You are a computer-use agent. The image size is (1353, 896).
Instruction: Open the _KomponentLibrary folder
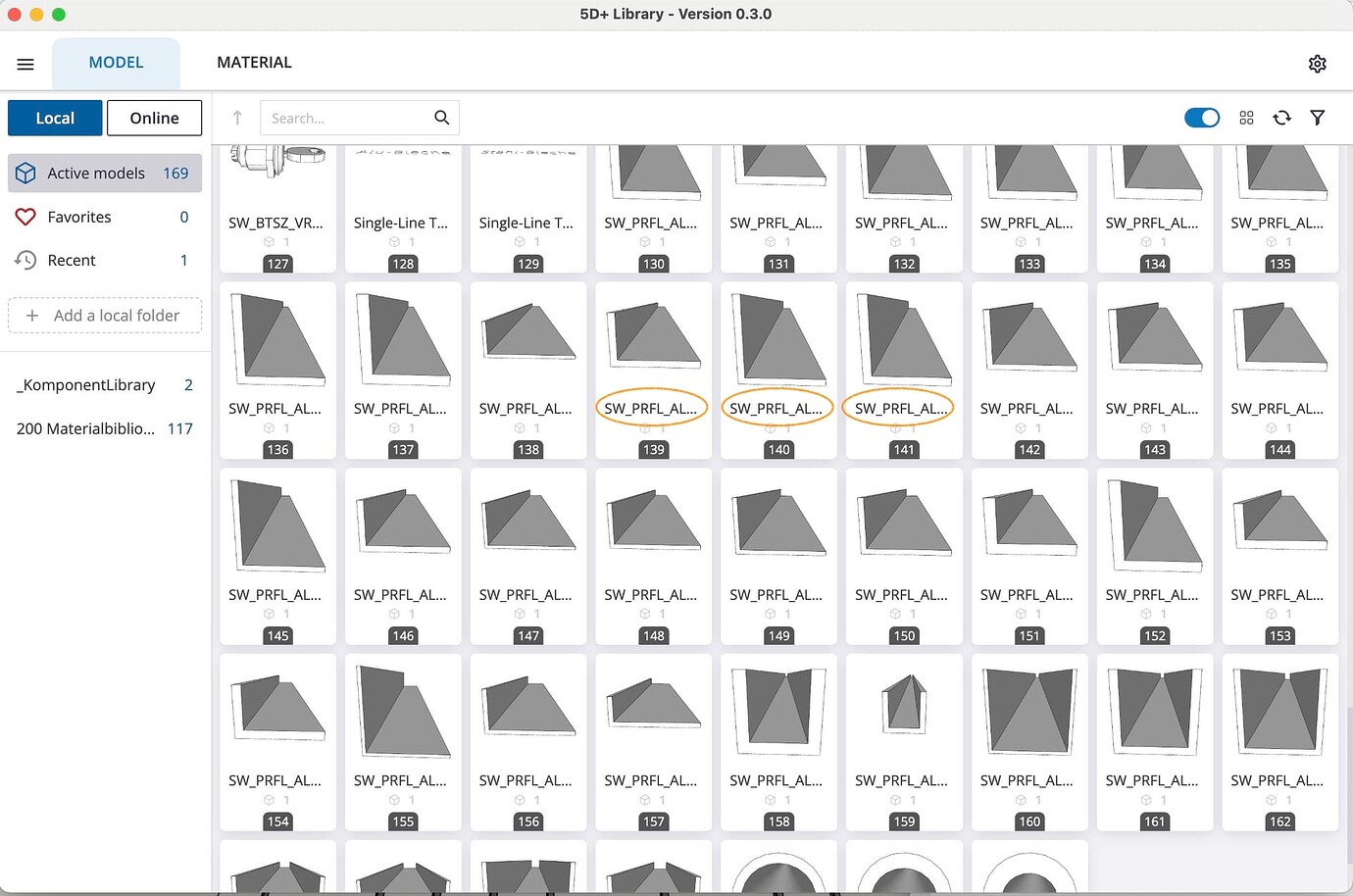[85, 384]
